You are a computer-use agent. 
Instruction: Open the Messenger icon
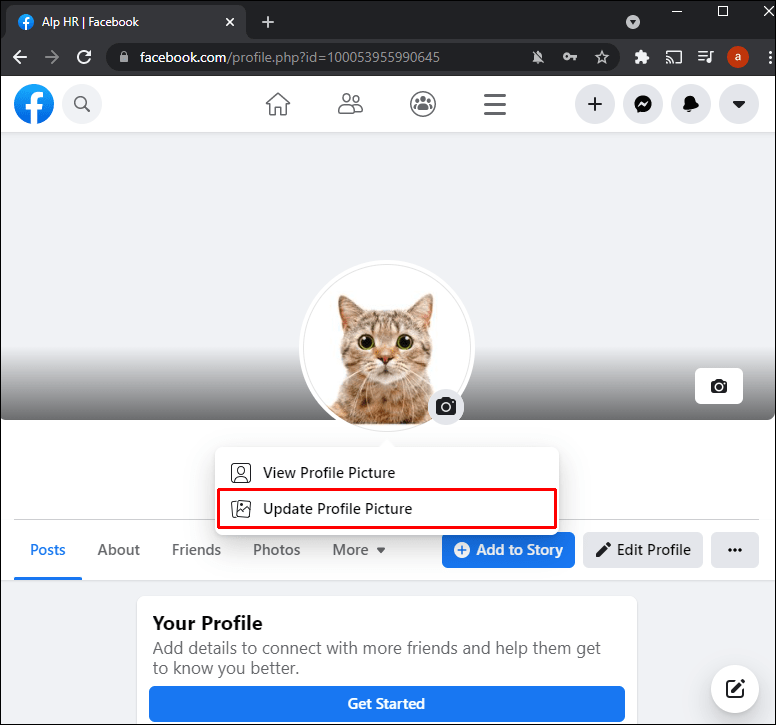(x=643, y=104)
